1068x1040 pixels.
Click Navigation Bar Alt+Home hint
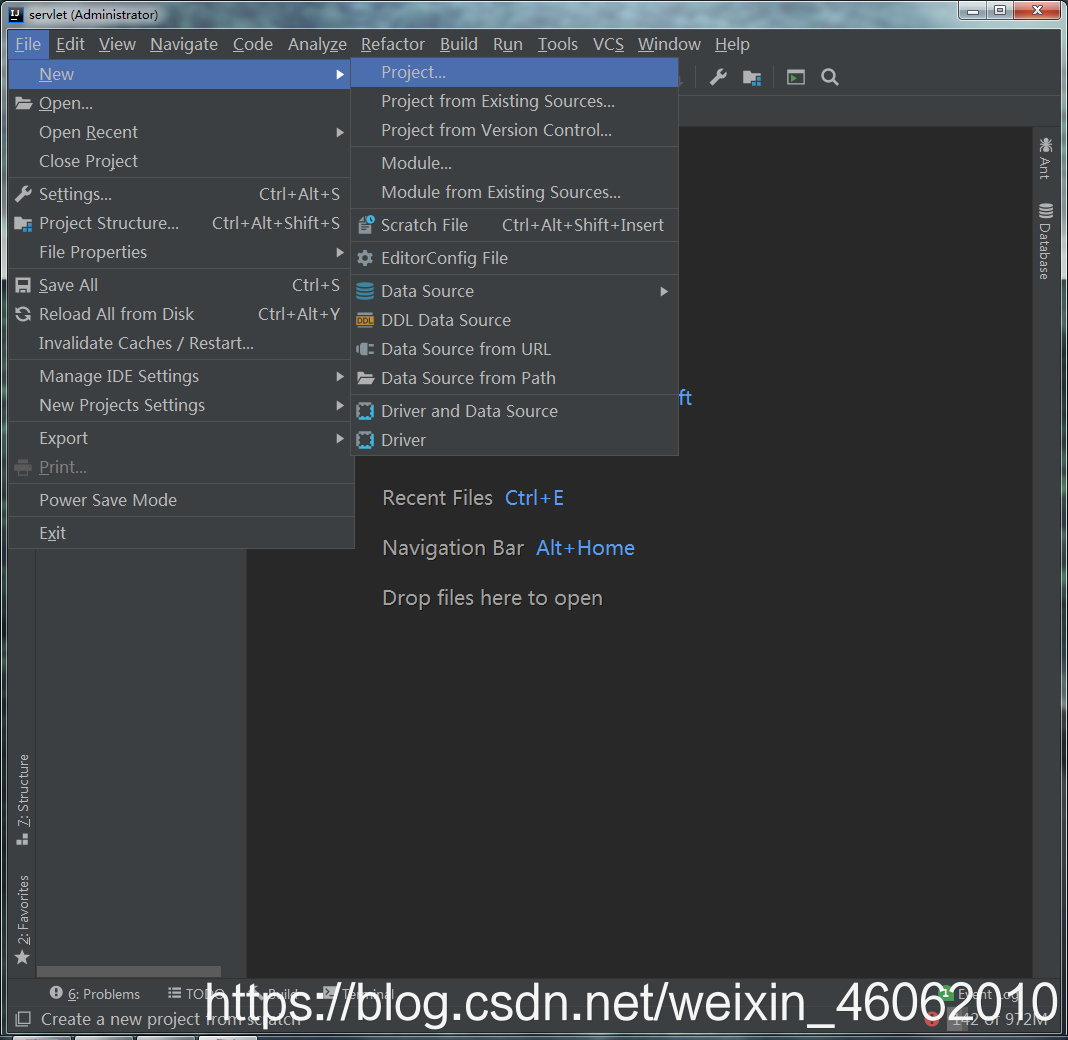click(x=508, y=548)
